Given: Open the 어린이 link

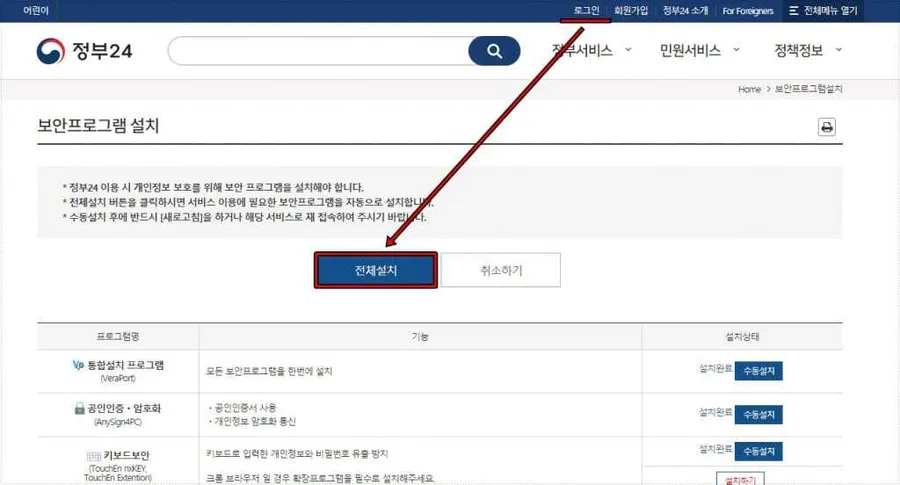Looking at the screenshot, I should pos(36,10).
